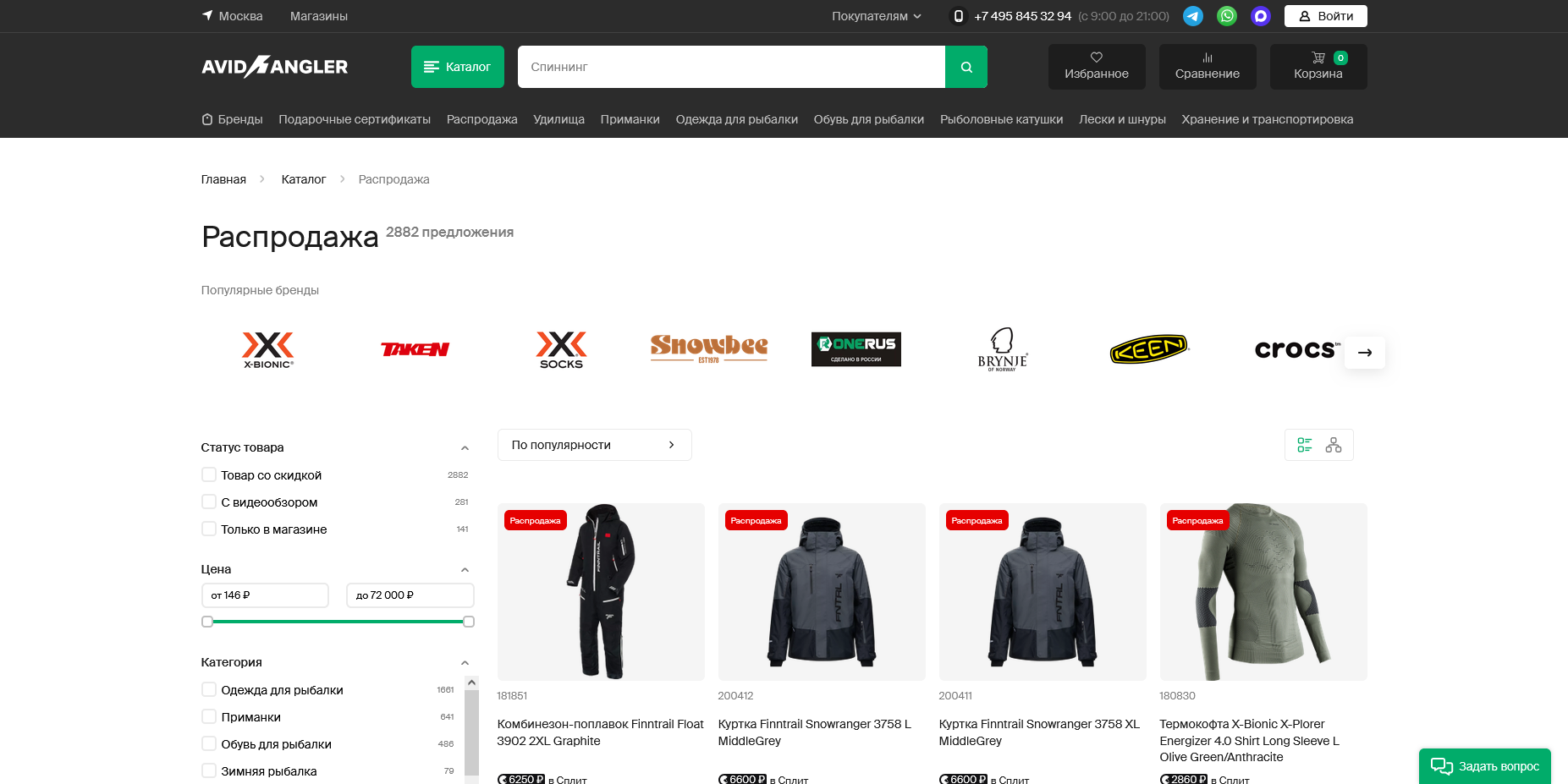
Task: Open the Бренды menu item
Action: coord(232,119)
